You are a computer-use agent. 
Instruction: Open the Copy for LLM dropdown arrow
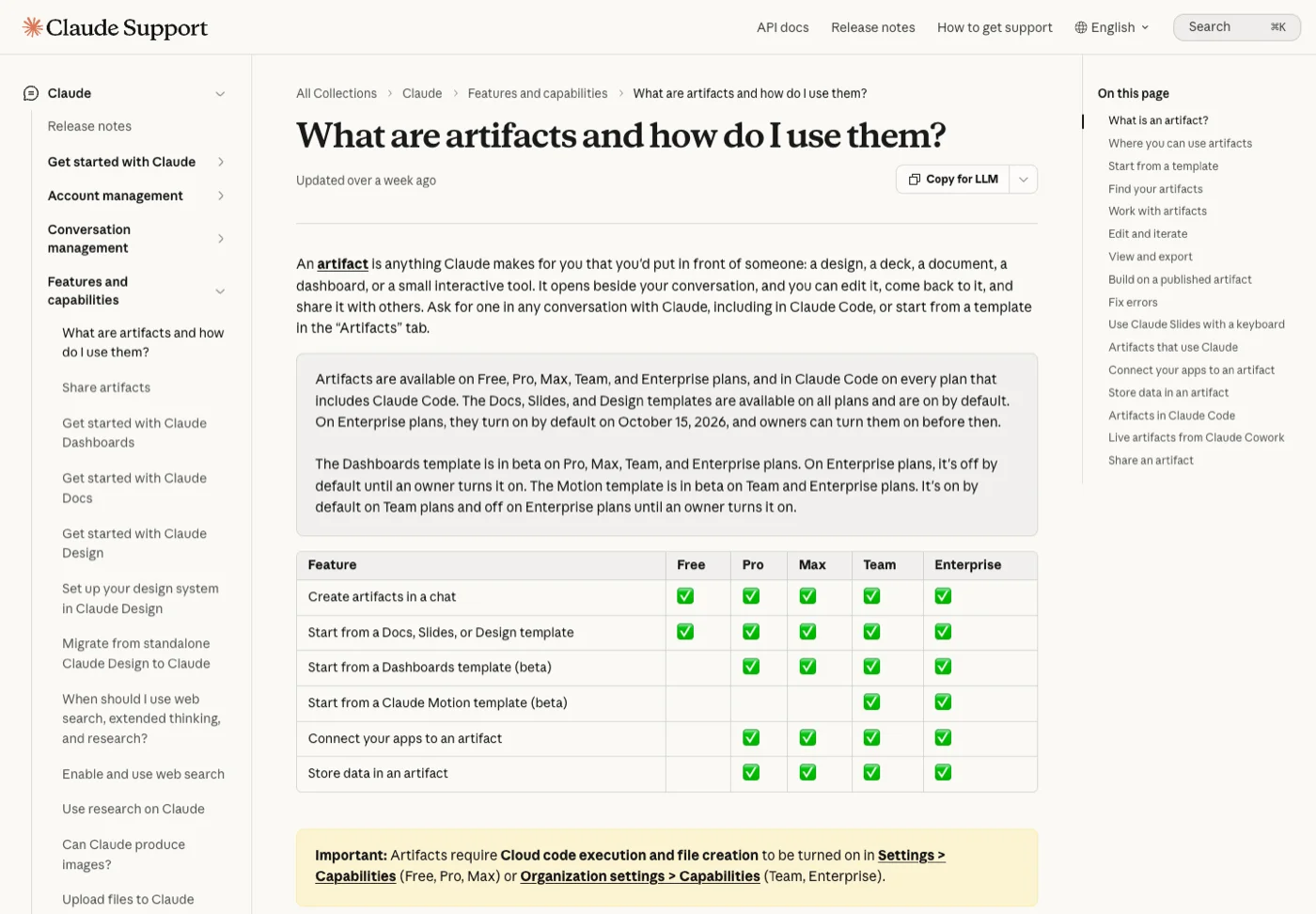pos(1024,179)
